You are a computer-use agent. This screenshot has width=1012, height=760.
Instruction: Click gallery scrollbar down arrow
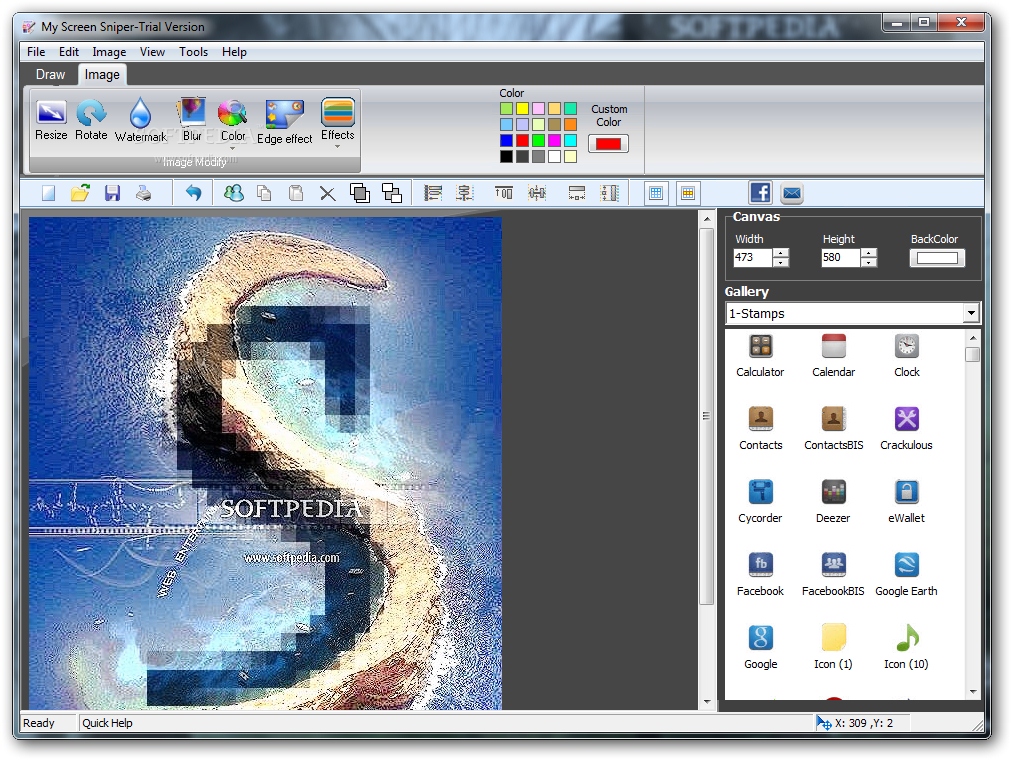pyautogui.click(x=973, y=692)
